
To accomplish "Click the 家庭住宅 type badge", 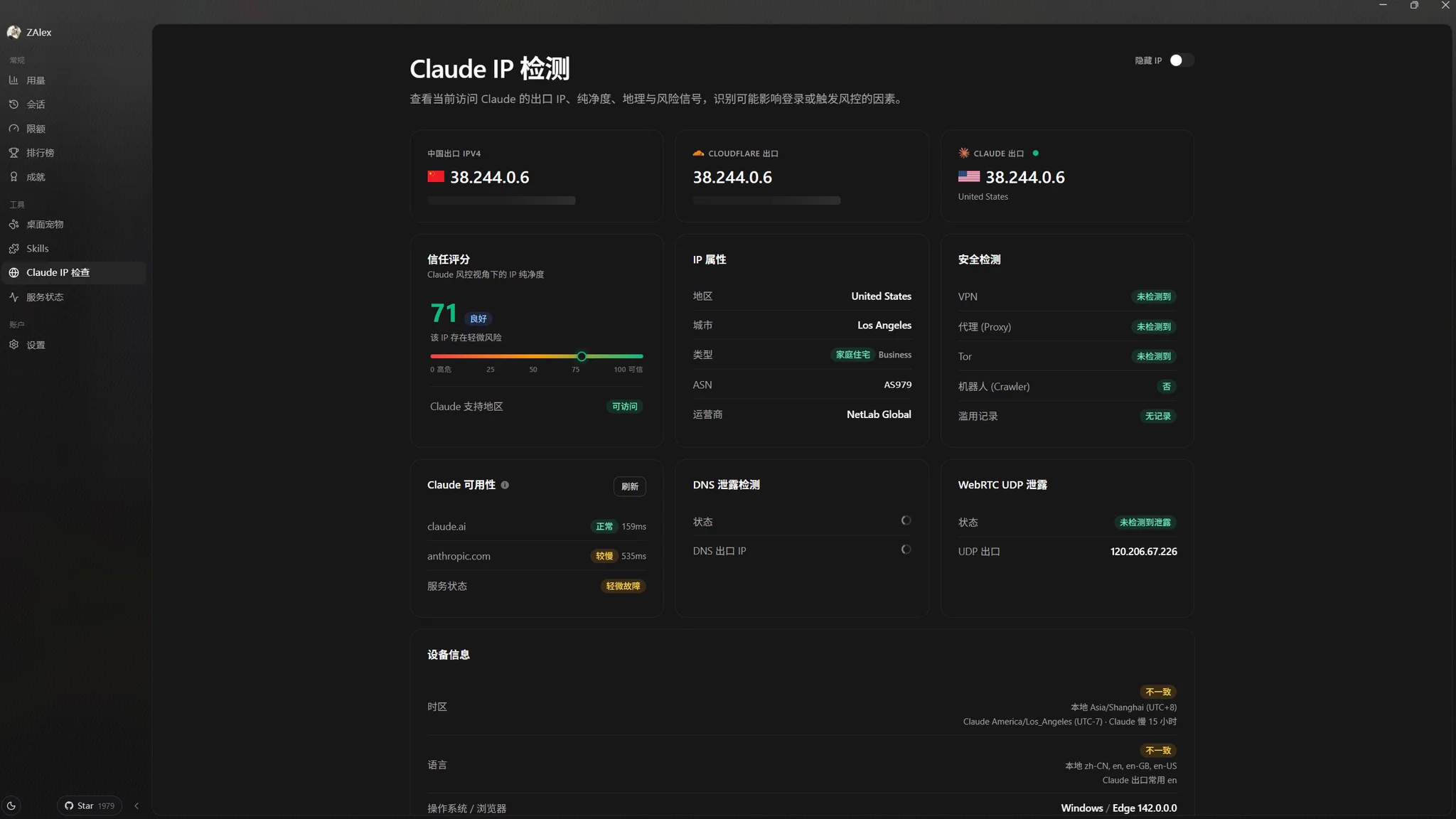I will tap(852, 355).
